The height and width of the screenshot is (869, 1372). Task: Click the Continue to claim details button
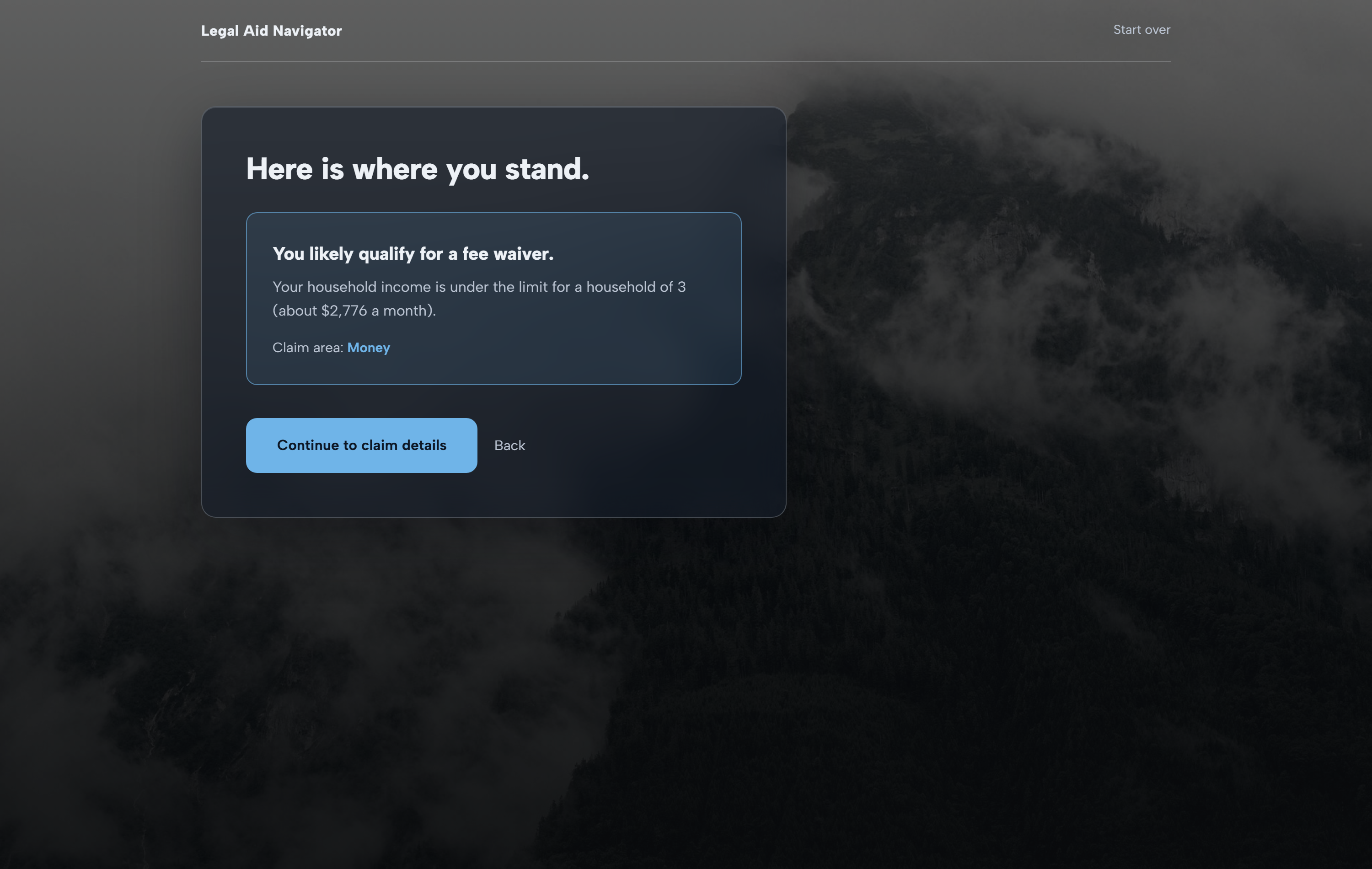pos(361,445)
